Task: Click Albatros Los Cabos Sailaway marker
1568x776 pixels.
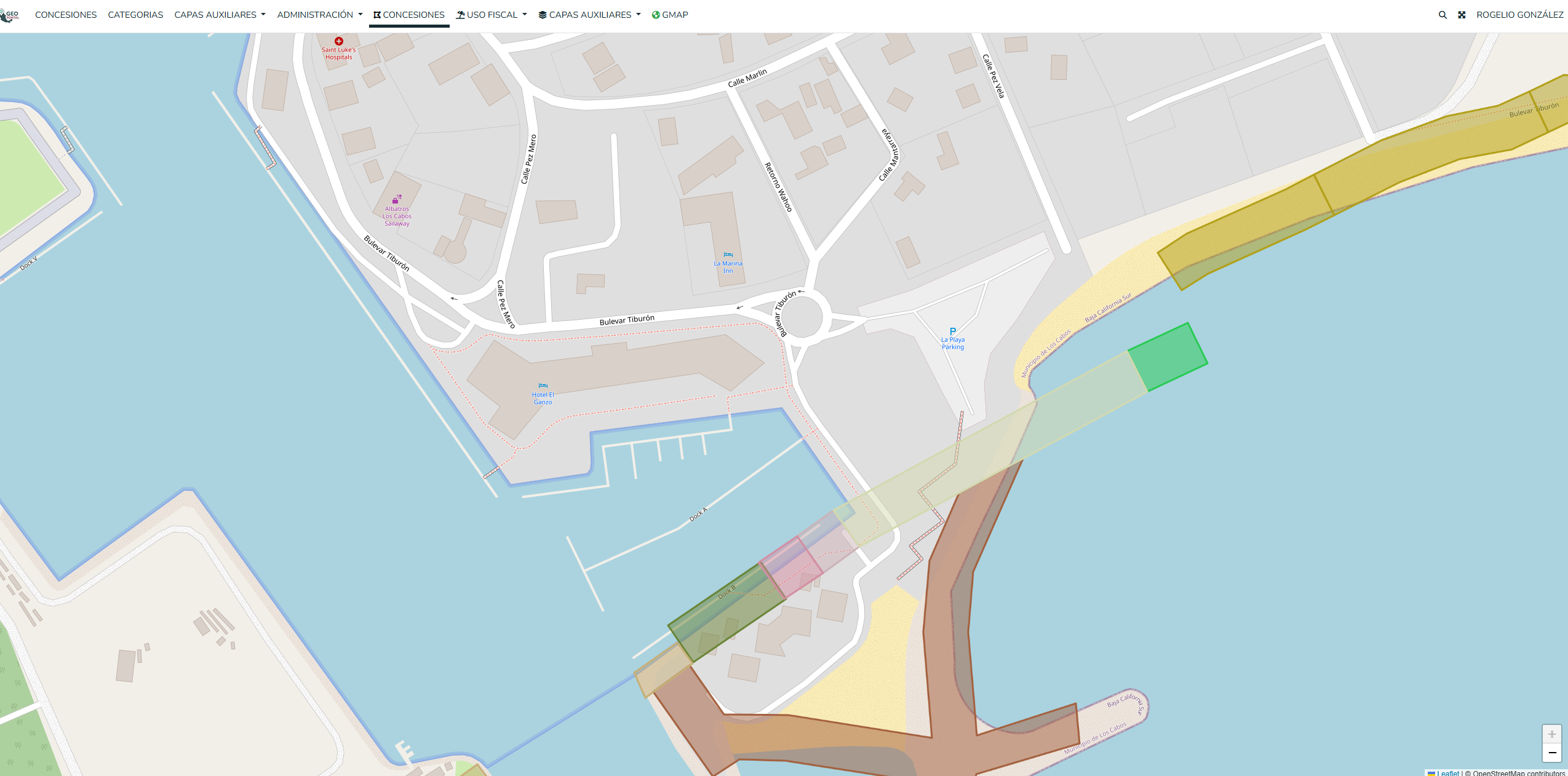Action: tap(397, 199)
